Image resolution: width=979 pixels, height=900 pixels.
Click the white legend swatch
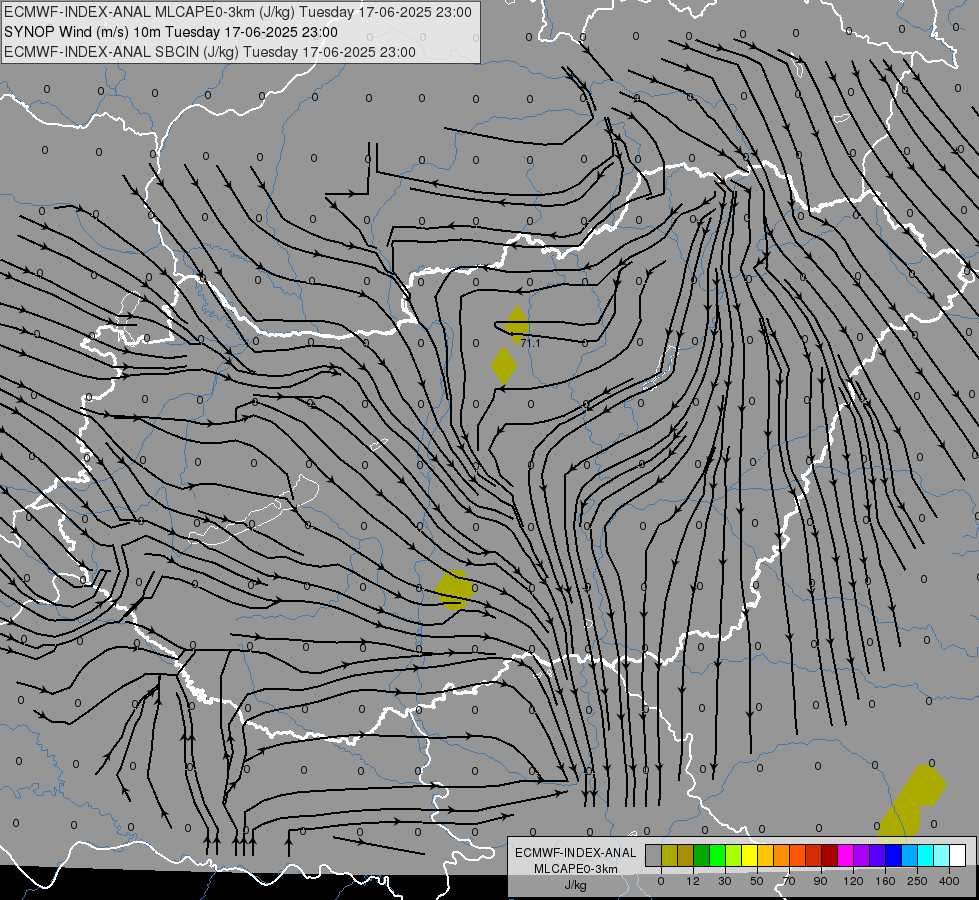click(958, 855)
